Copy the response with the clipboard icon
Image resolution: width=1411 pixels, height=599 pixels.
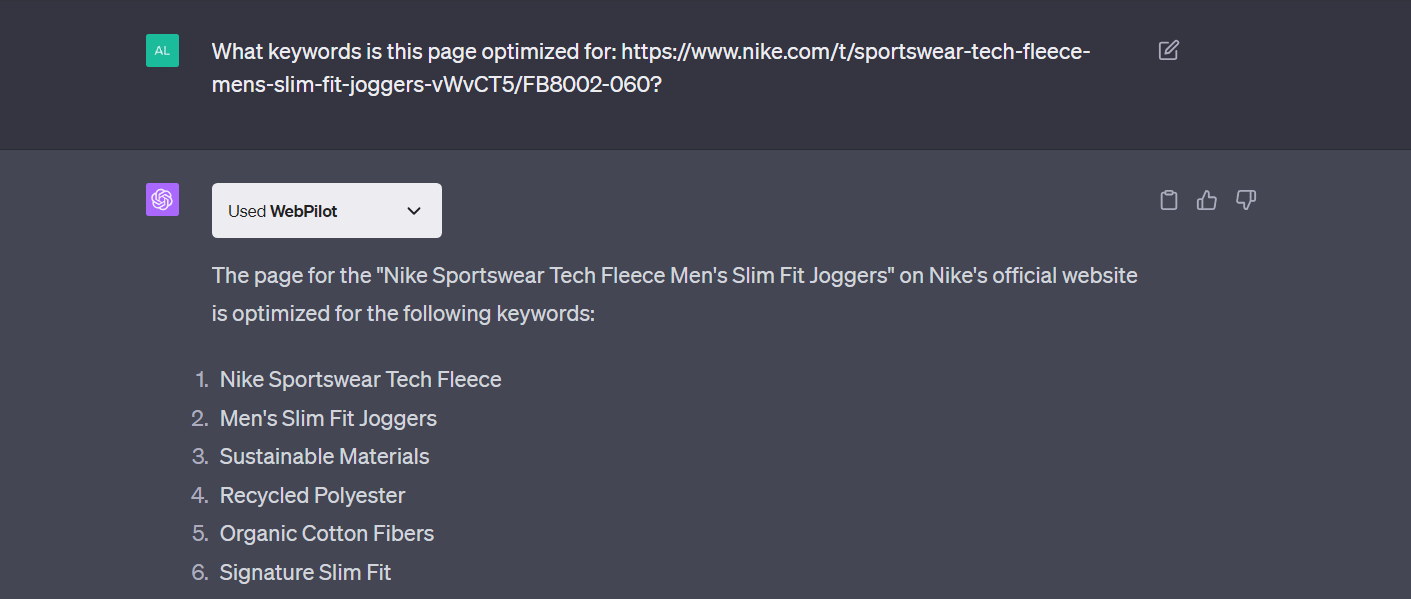(1168, 200)
